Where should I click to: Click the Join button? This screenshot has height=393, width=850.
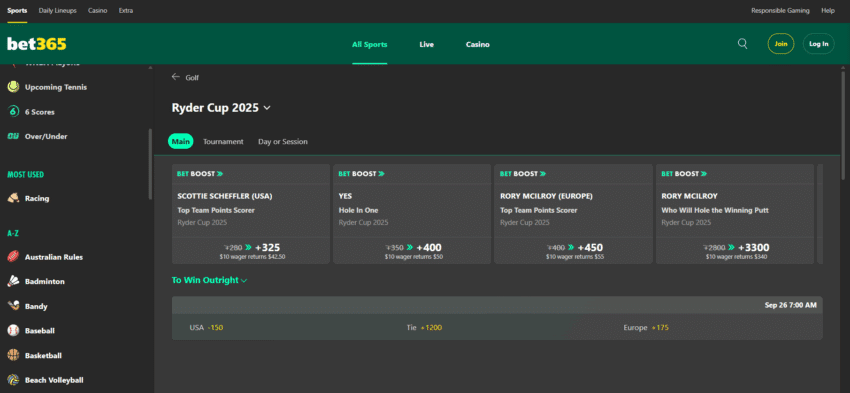pyautogui.click(x=781, y=44)
